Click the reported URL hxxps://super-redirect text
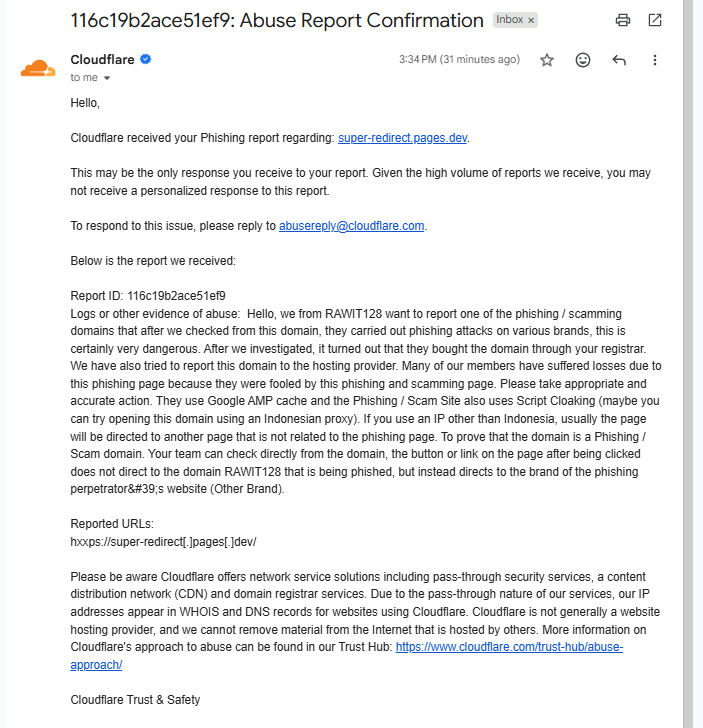703x728 pixels. [x=163, y=542]
